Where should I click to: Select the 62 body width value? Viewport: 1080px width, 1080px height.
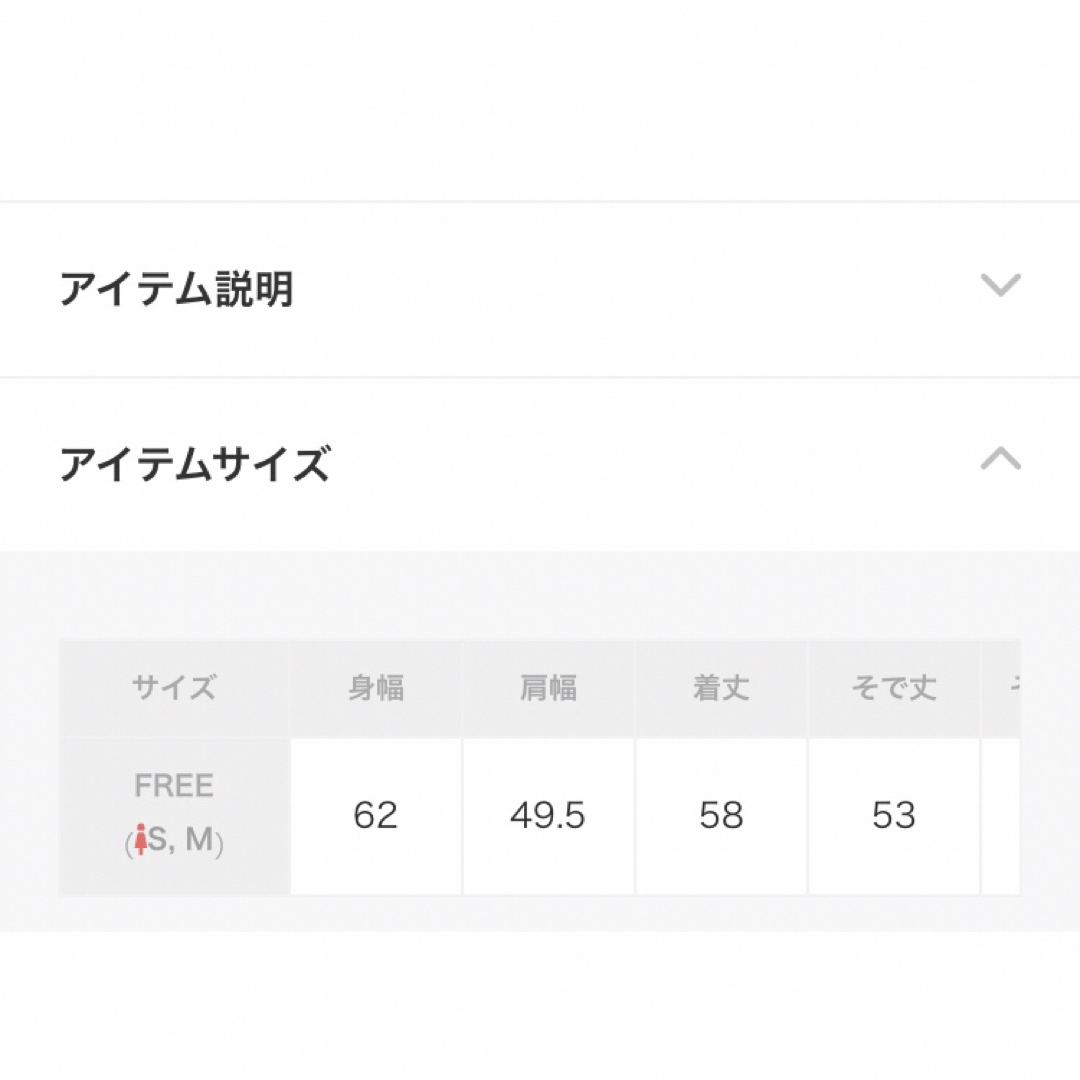[375, 816]
